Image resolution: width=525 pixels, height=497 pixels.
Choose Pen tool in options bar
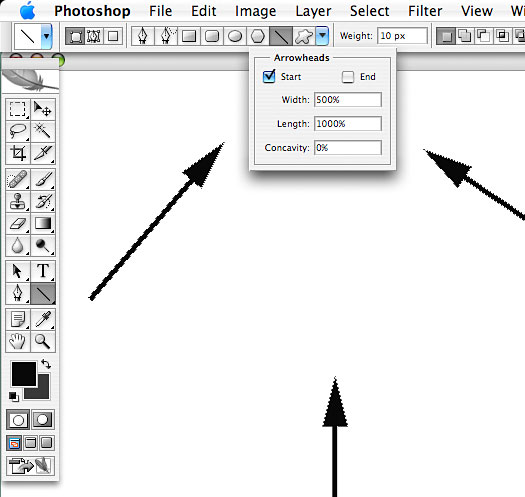click(x=143, y=36)
